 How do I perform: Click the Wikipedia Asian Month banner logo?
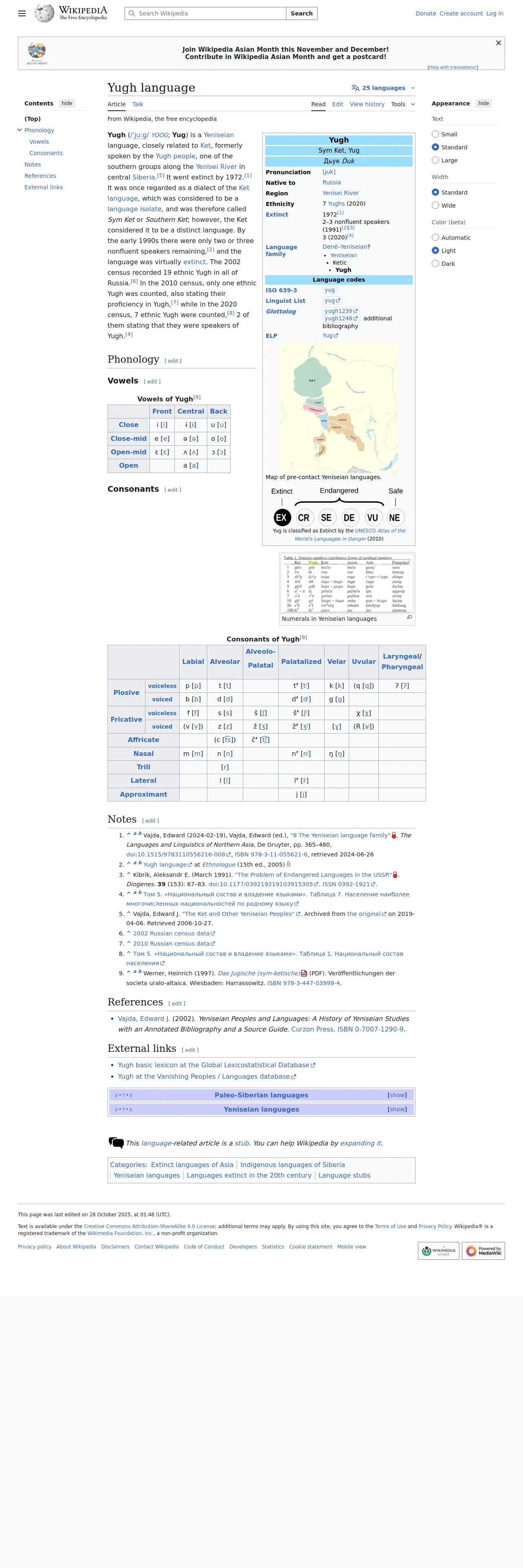point(37,53)
